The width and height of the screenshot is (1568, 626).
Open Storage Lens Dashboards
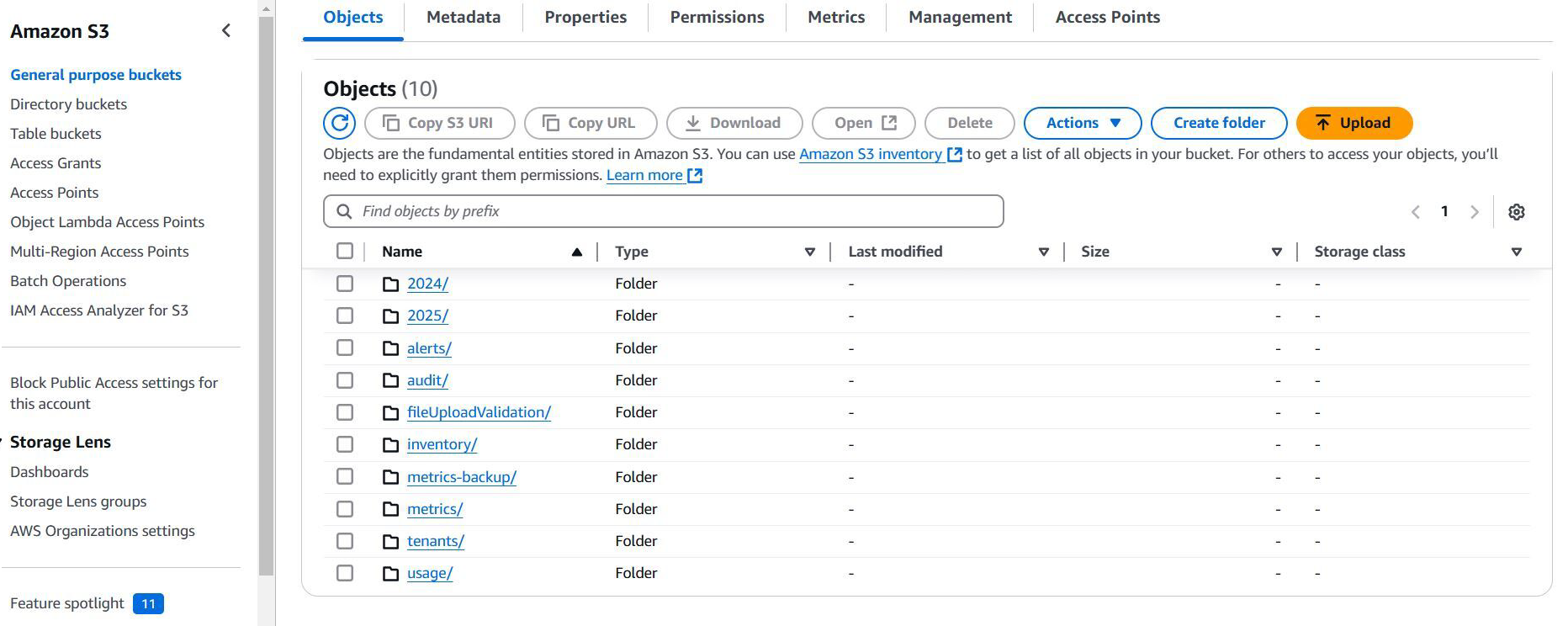tap(49, 472)
